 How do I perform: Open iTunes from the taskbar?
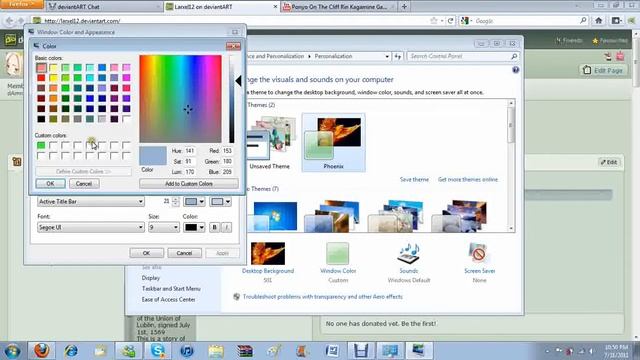pos(187,351)
